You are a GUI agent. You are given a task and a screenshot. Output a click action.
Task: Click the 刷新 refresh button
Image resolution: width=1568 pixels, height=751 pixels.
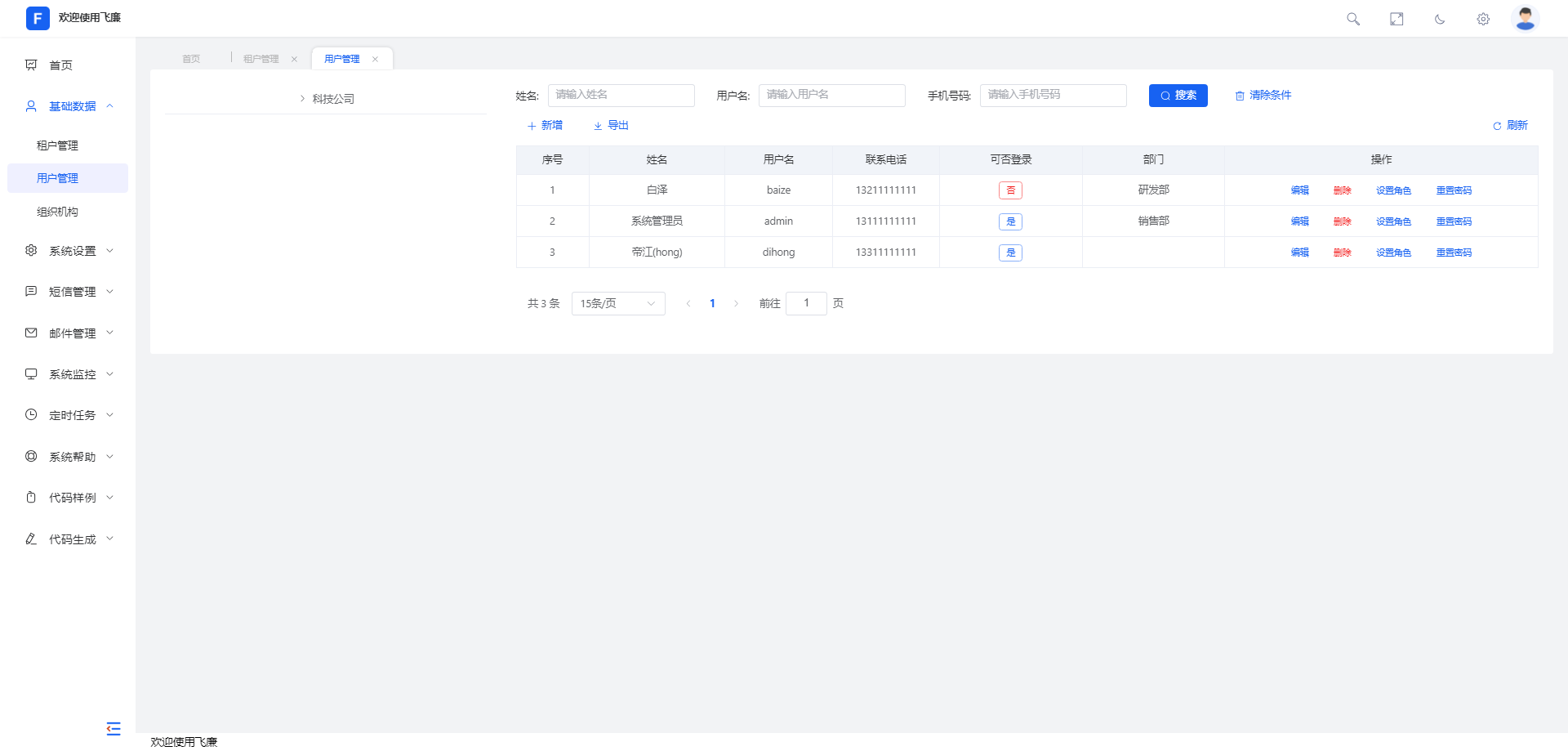tap(1510, 125)
